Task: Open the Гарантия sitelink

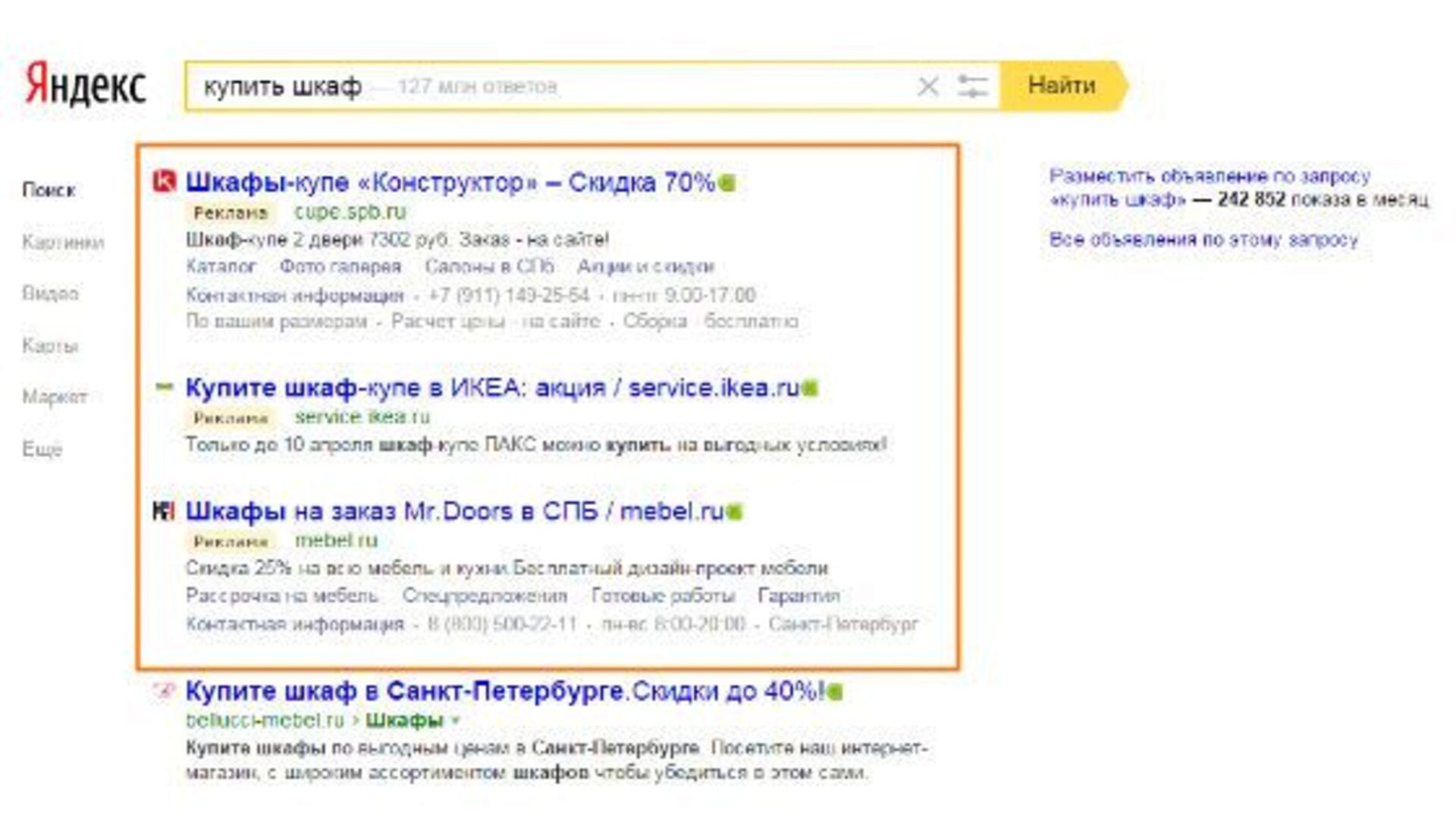Action: 799,596
